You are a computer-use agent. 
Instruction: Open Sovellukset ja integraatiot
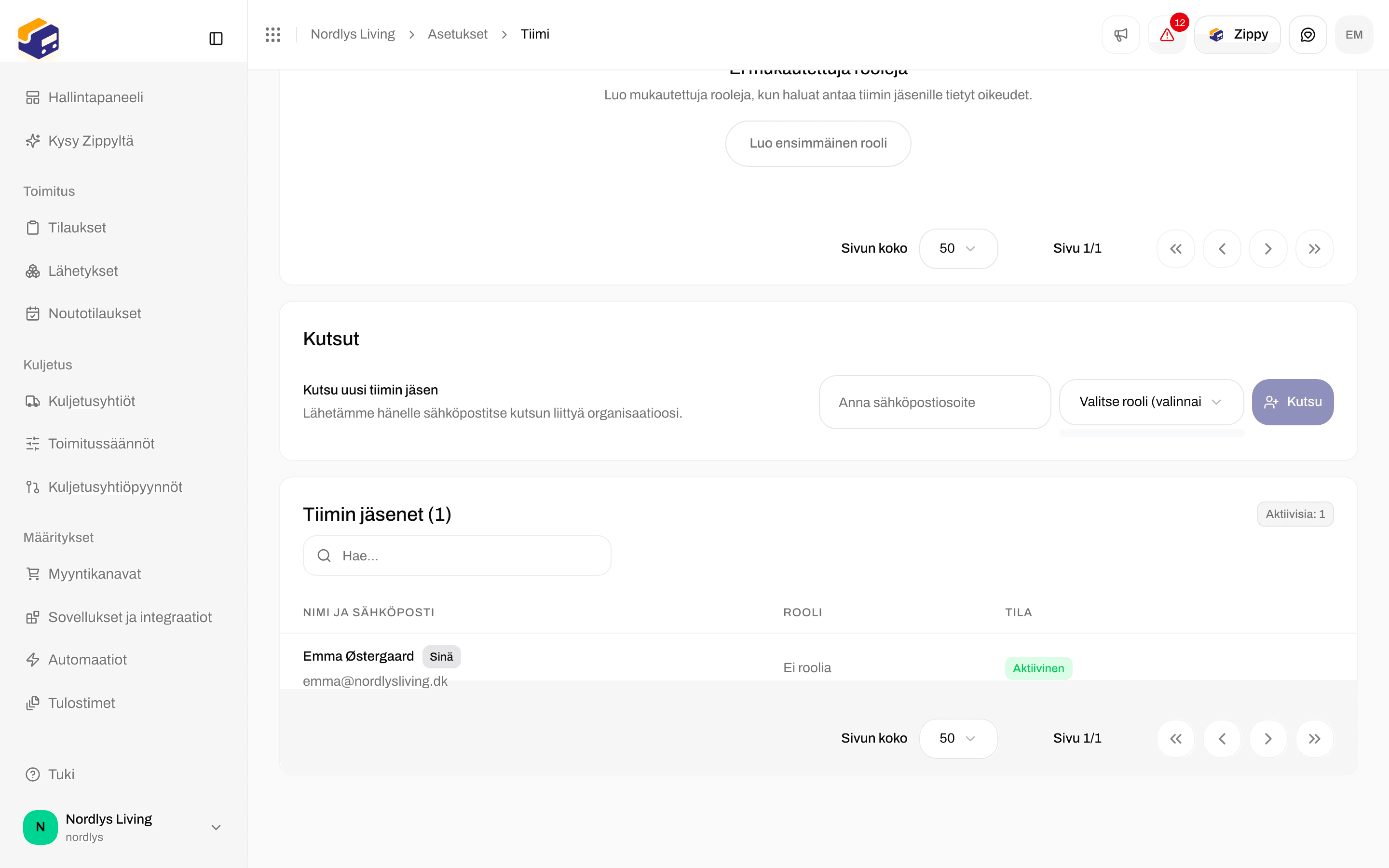(x=123, y=617)
